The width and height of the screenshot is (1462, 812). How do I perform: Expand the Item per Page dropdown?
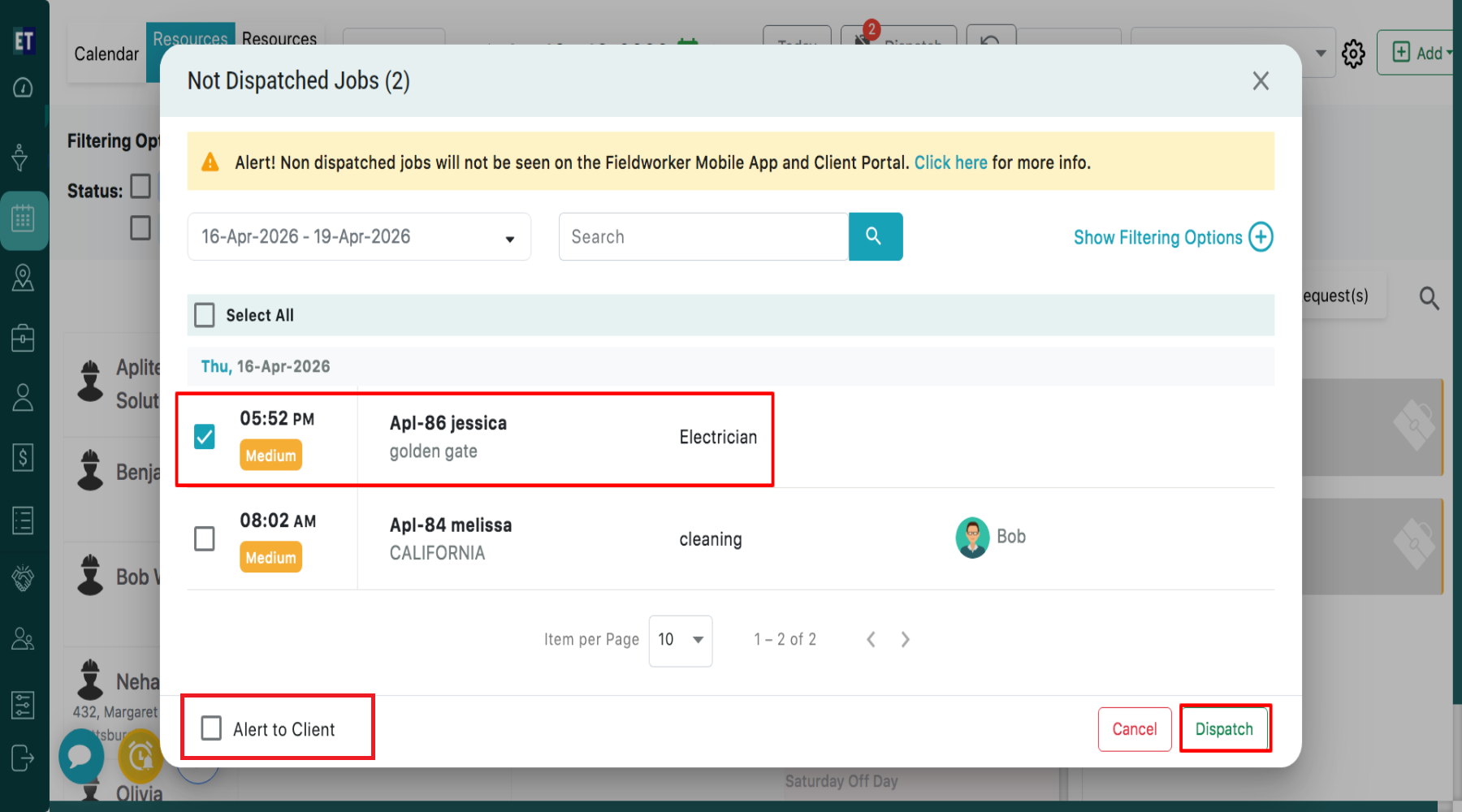pyautogui.click(x=680, y=640)
